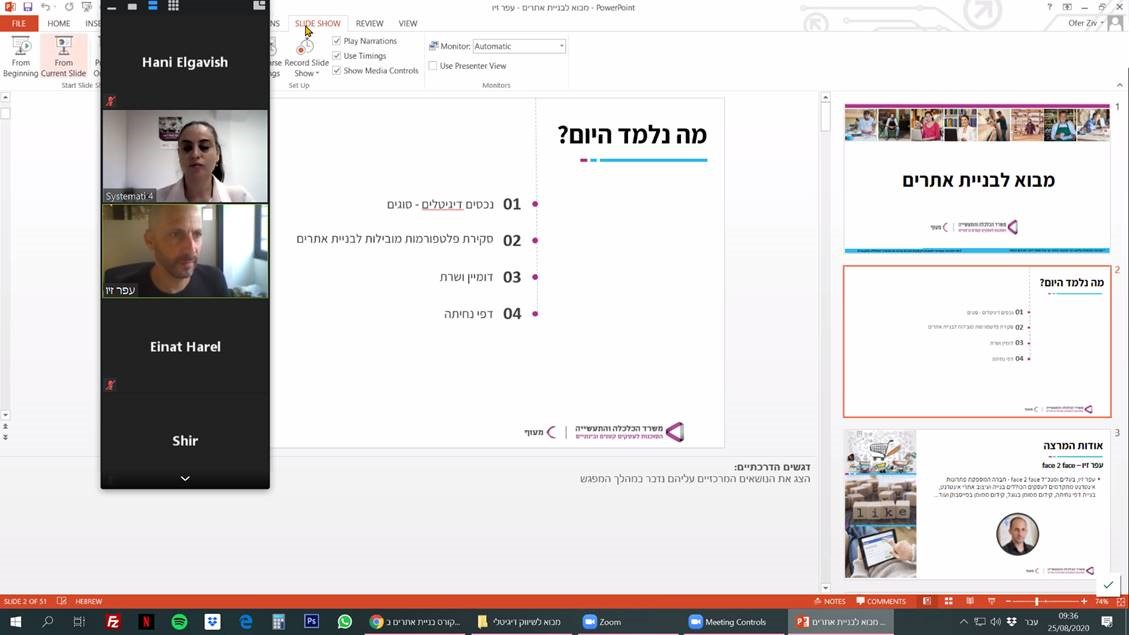This screenshot has width=1129, height=635.
Task: Open the Ofer Ziv account menu
Action: (1086, 23)
